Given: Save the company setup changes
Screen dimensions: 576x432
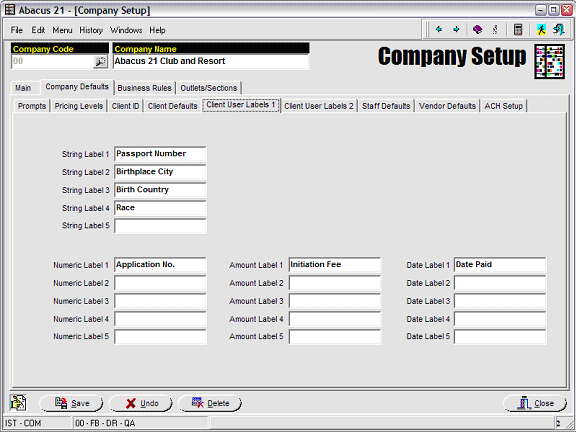Looking at the screenshot, I should click(71, 403).
